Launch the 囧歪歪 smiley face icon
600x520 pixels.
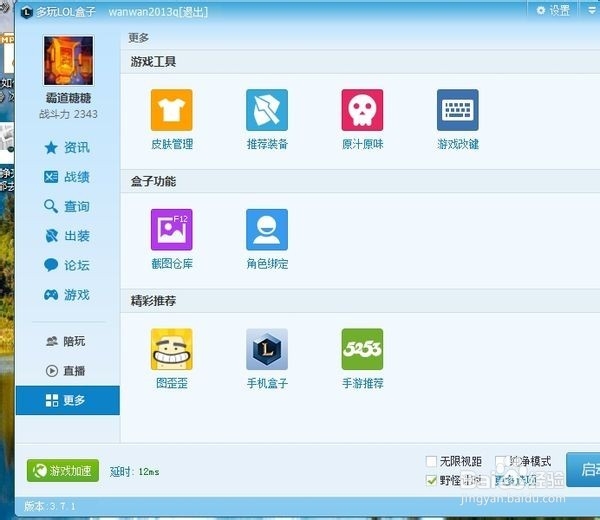pos(171,349)
